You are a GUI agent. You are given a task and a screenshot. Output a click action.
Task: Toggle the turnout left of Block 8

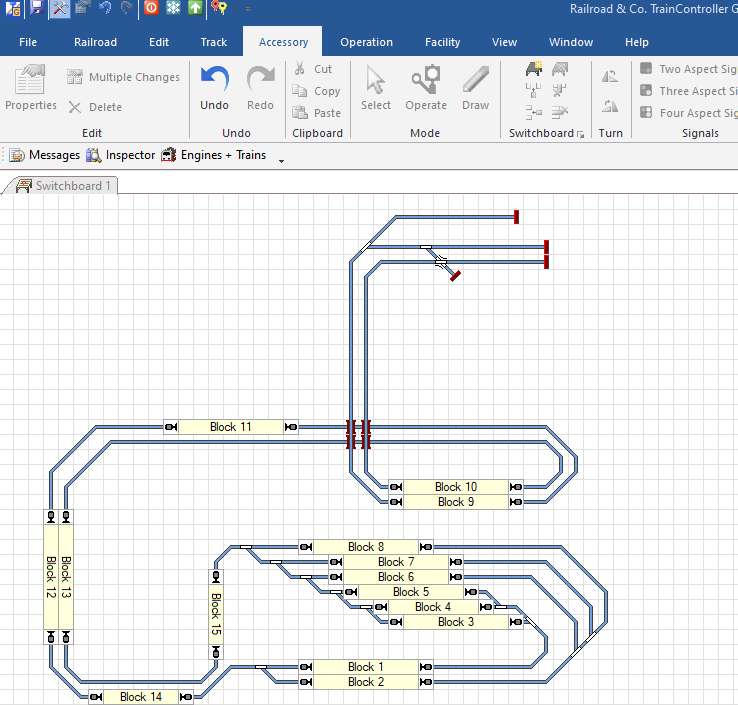(x=245, y=547)
